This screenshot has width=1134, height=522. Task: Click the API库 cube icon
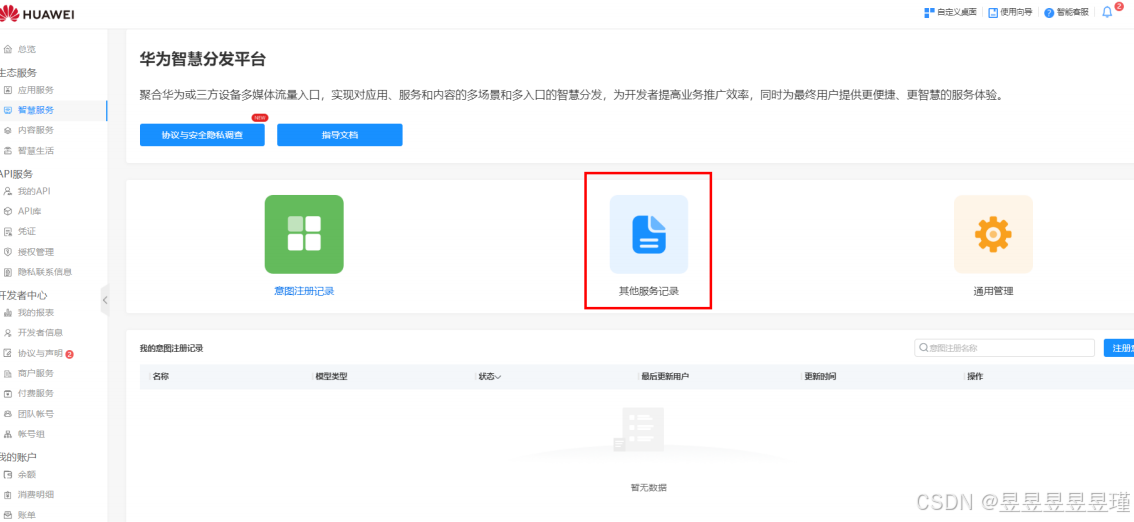(8, 211)
